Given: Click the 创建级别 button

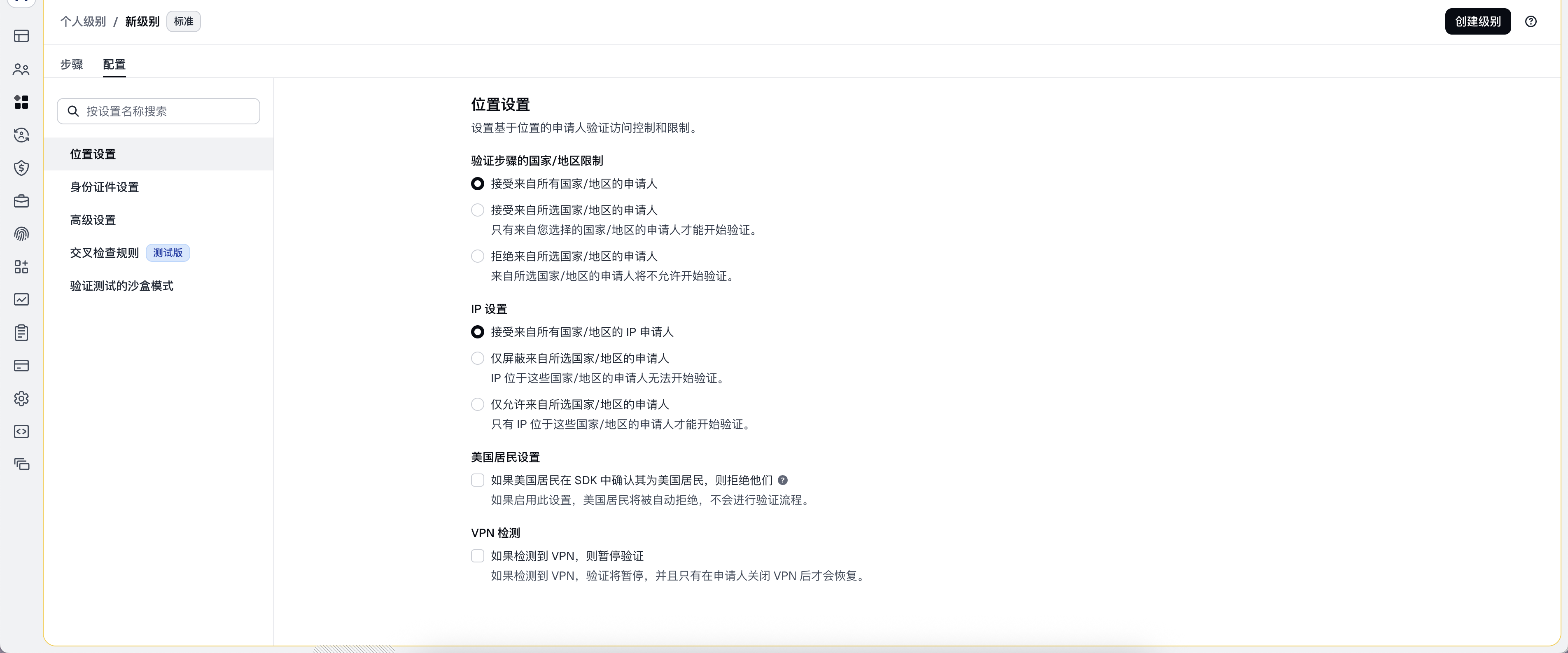Looking at the screenshot, I should click(x=1478, y=22).
